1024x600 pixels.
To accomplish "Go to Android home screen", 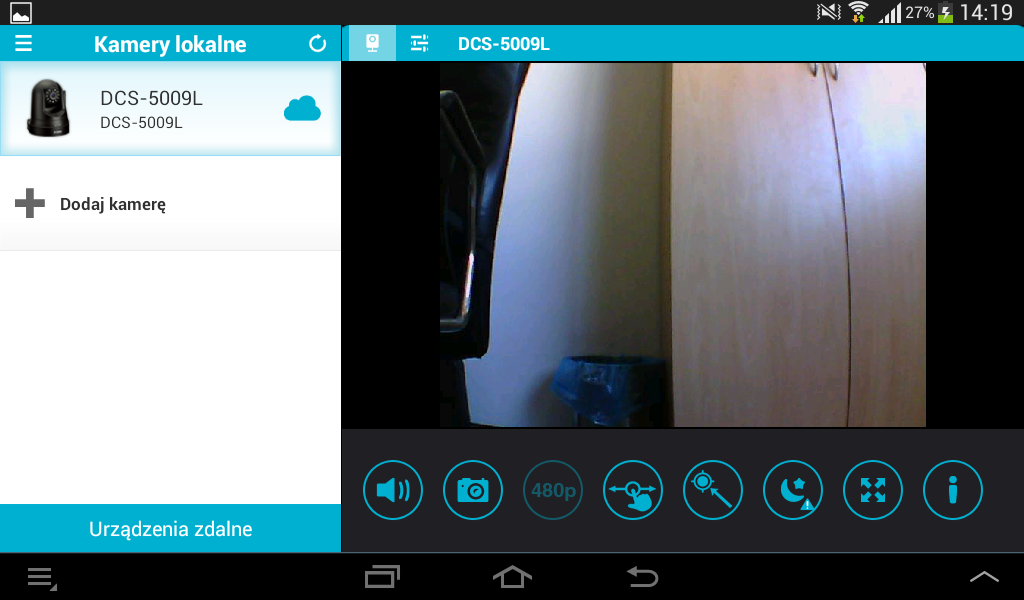I will coord(512,577).
